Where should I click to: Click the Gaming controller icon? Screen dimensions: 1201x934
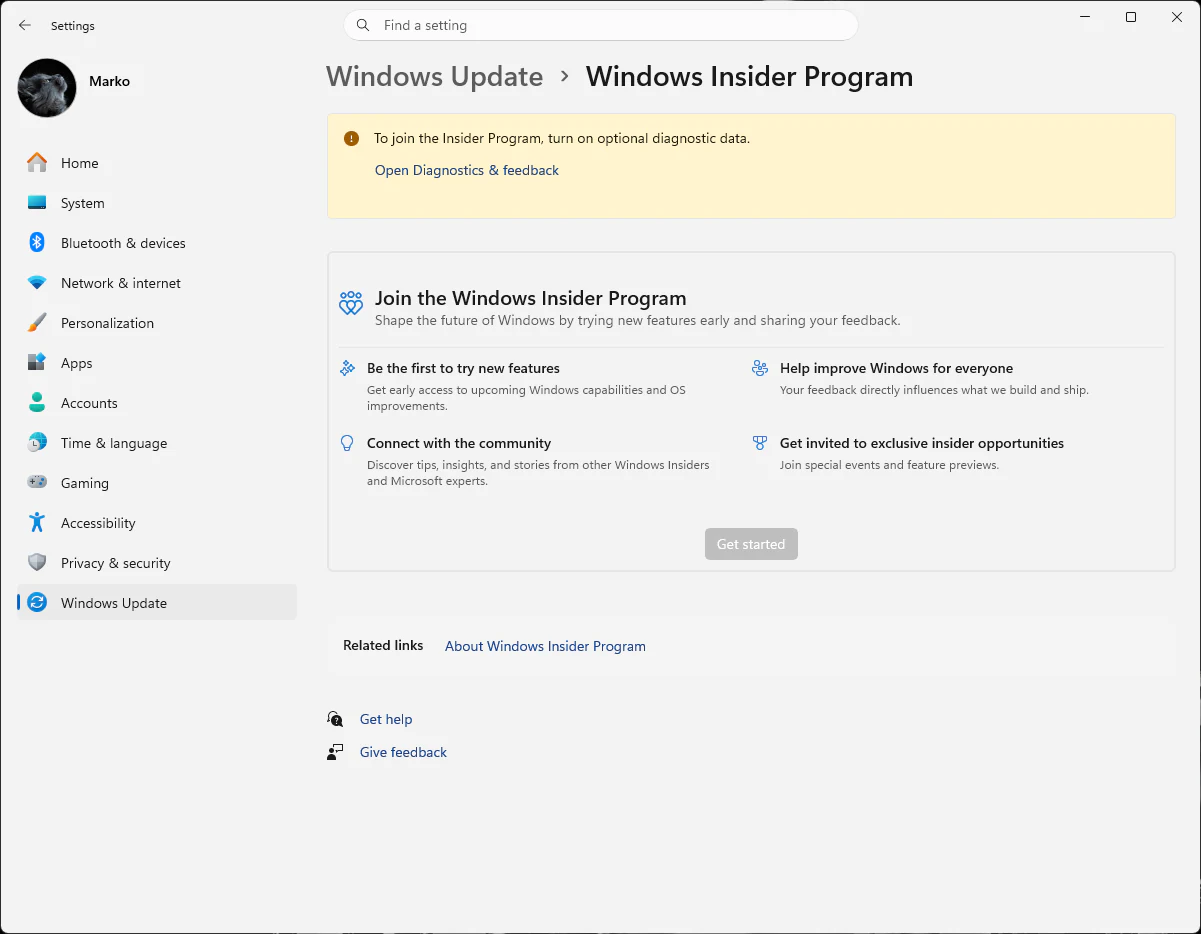pyautogui.click(x=37, y=482)
